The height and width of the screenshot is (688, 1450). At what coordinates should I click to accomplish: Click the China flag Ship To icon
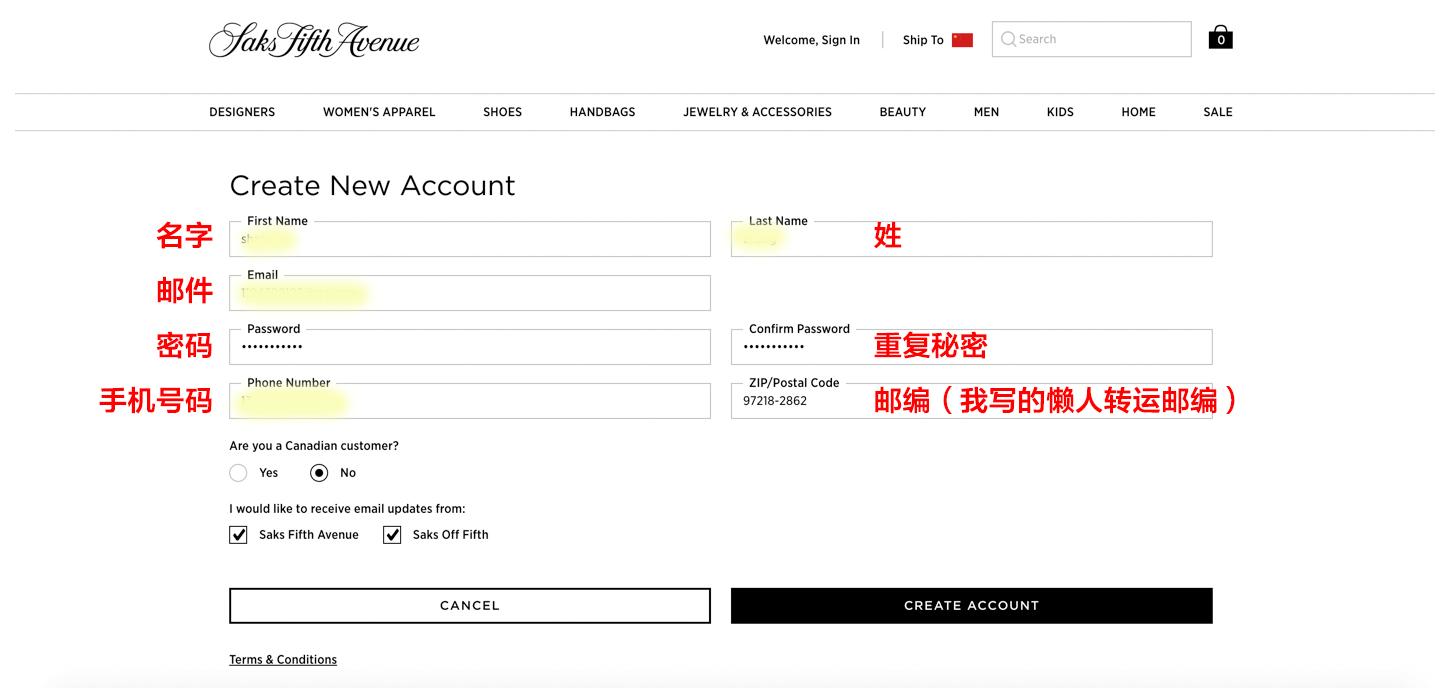962,40
